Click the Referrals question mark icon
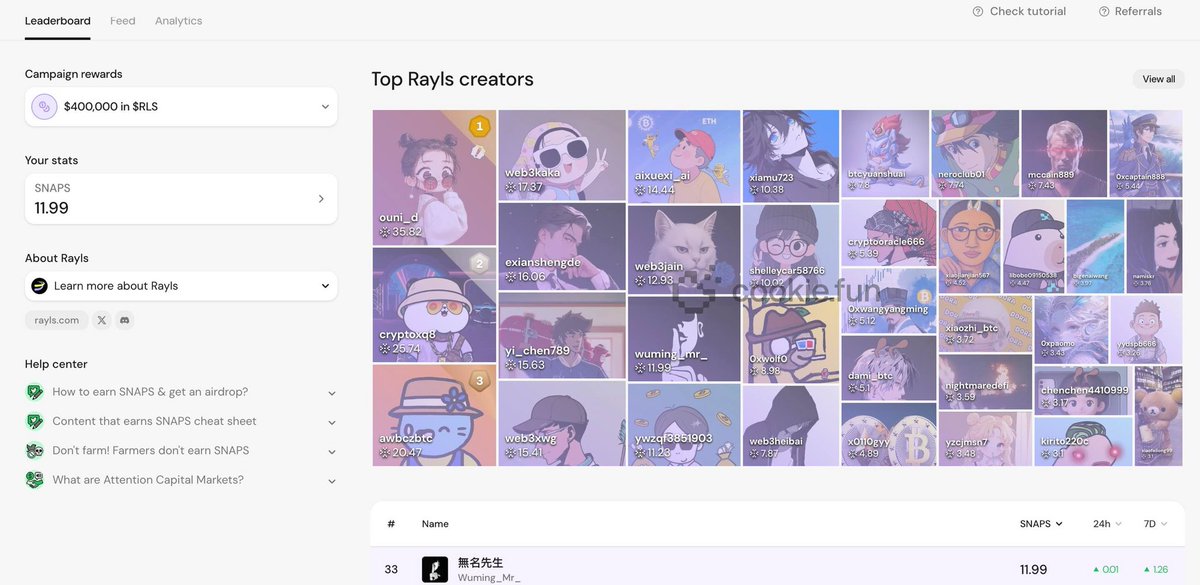 1104,12
